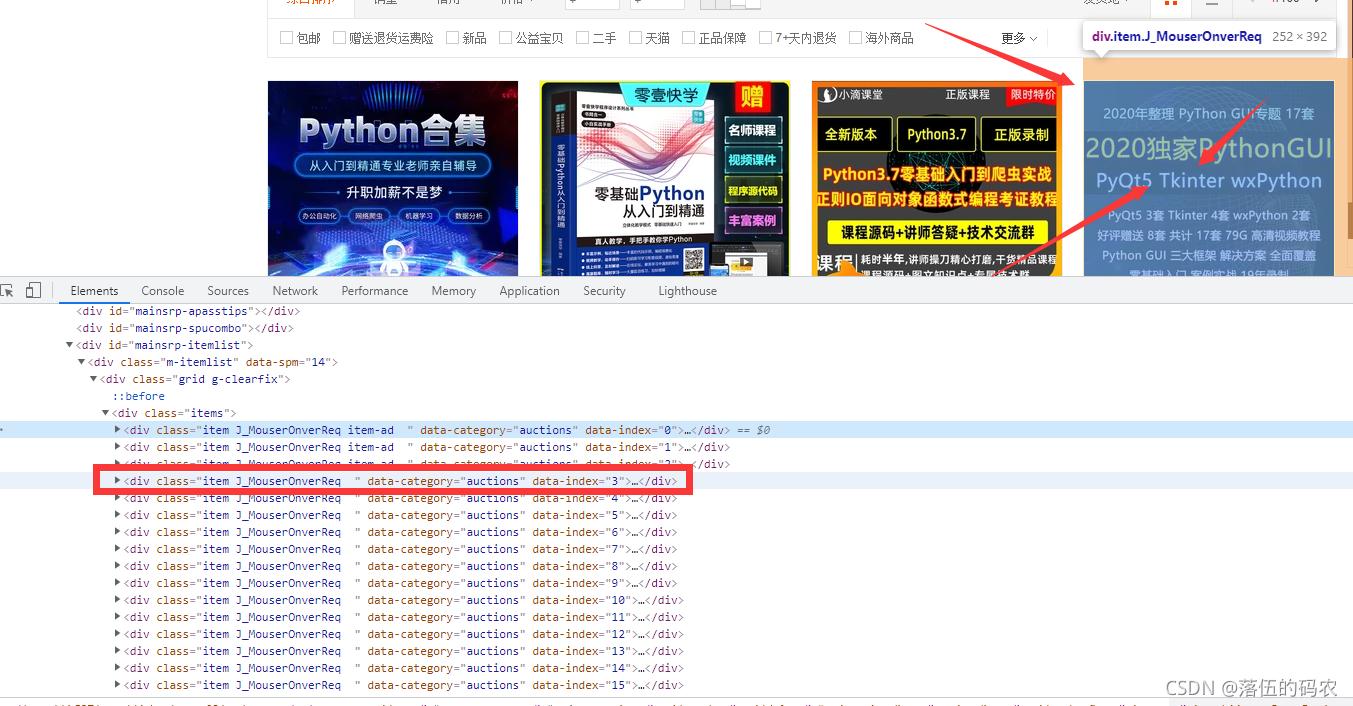1353x706 pixels.
Task: Open the 综合排序 sorting dropdown
Action: point(310,3)
